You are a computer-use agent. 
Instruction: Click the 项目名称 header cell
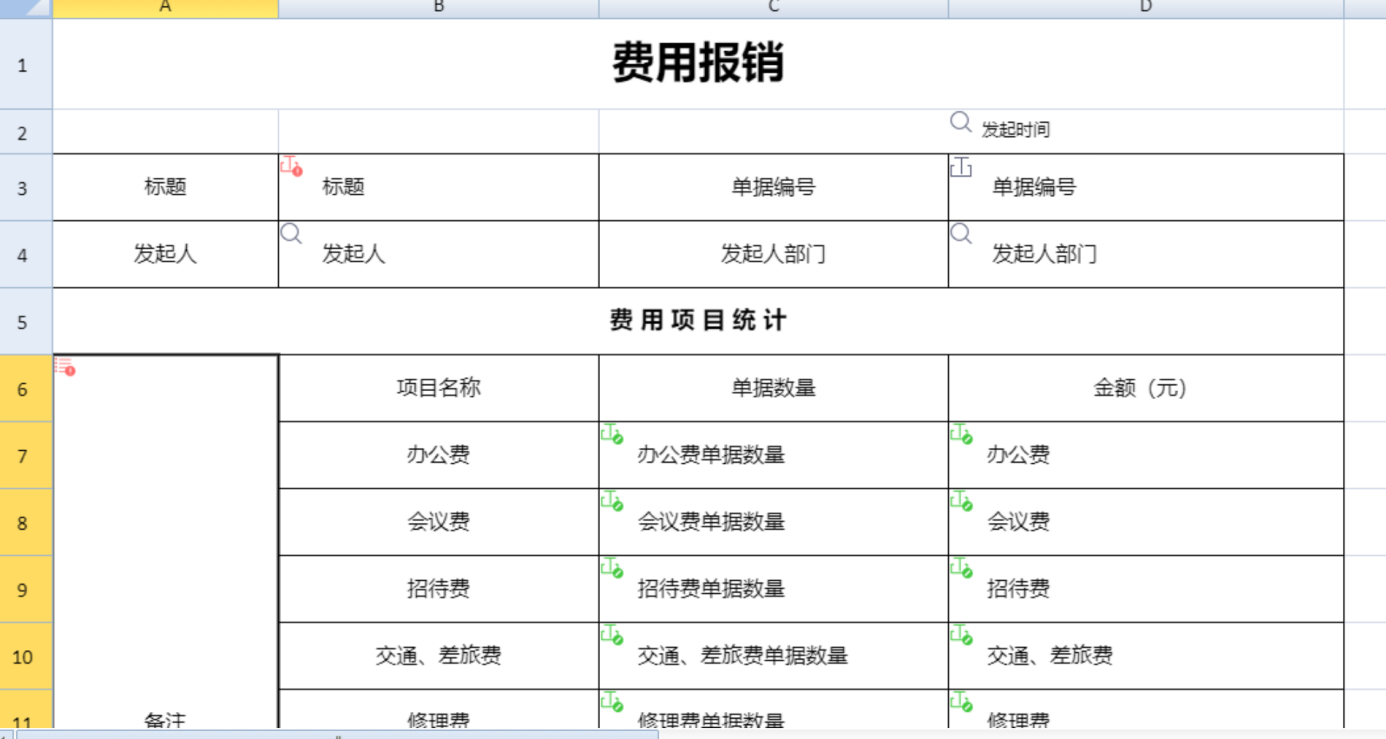[x=438, y=388]
